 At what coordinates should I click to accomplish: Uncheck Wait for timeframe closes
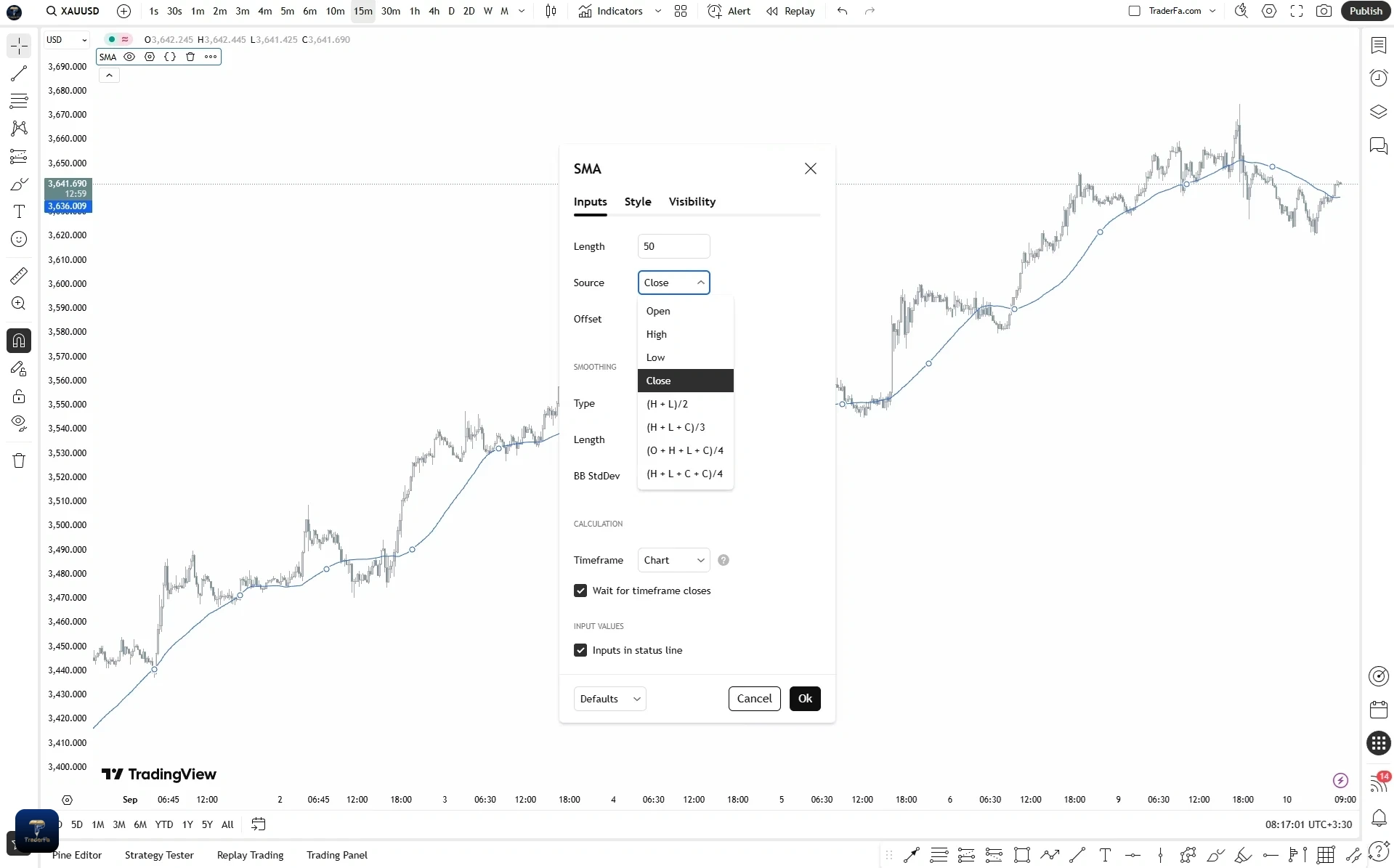coord(580,591)
